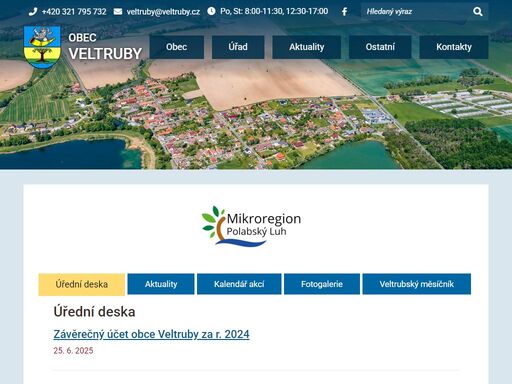Screen dimensions: 512x384
Task: Switch to the Aktuality tab
Action: pos(161,284)
